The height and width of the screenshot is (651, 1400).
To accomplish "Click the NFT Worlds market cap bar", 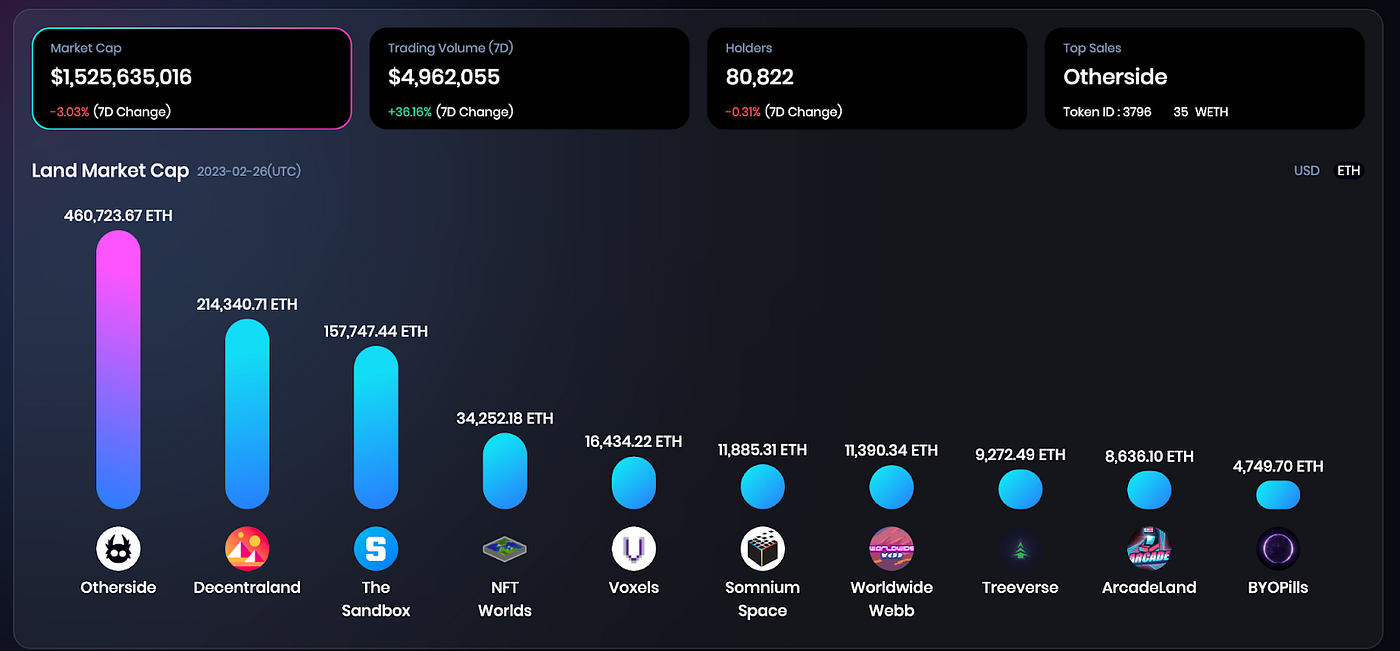I will (505, 471).
